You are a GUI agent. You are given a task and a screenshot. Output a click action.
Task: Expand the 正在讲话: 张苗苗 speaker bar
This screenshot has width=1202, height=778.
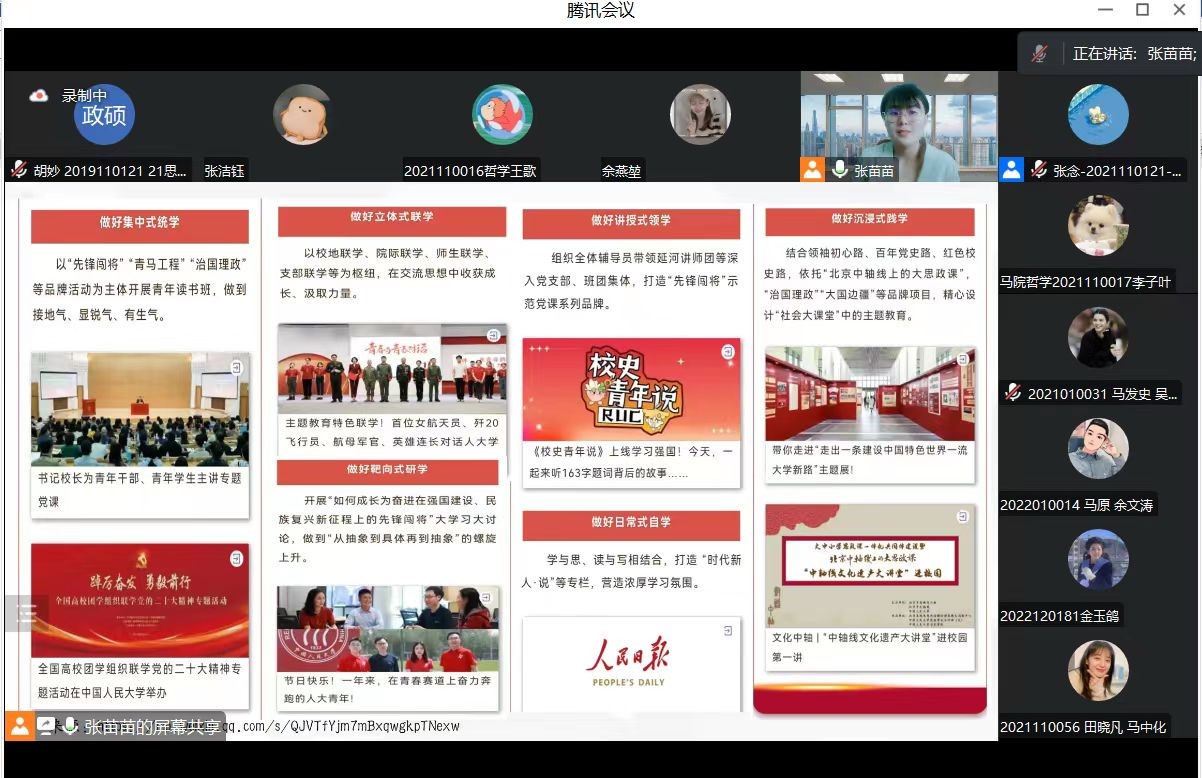(1132, 54)
